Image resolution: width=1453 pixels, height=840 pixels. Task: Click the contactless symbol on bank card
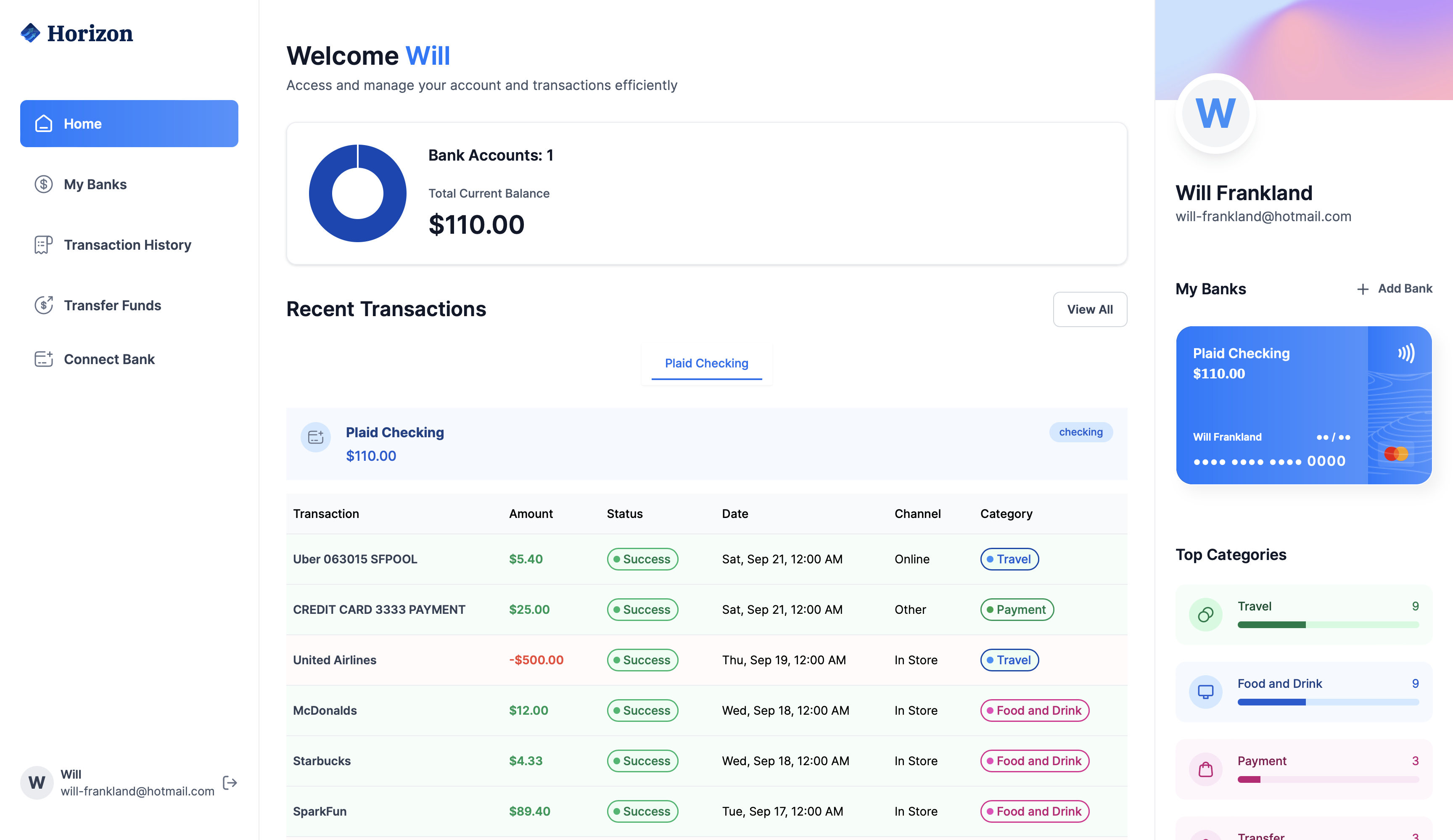(1406, 353)
